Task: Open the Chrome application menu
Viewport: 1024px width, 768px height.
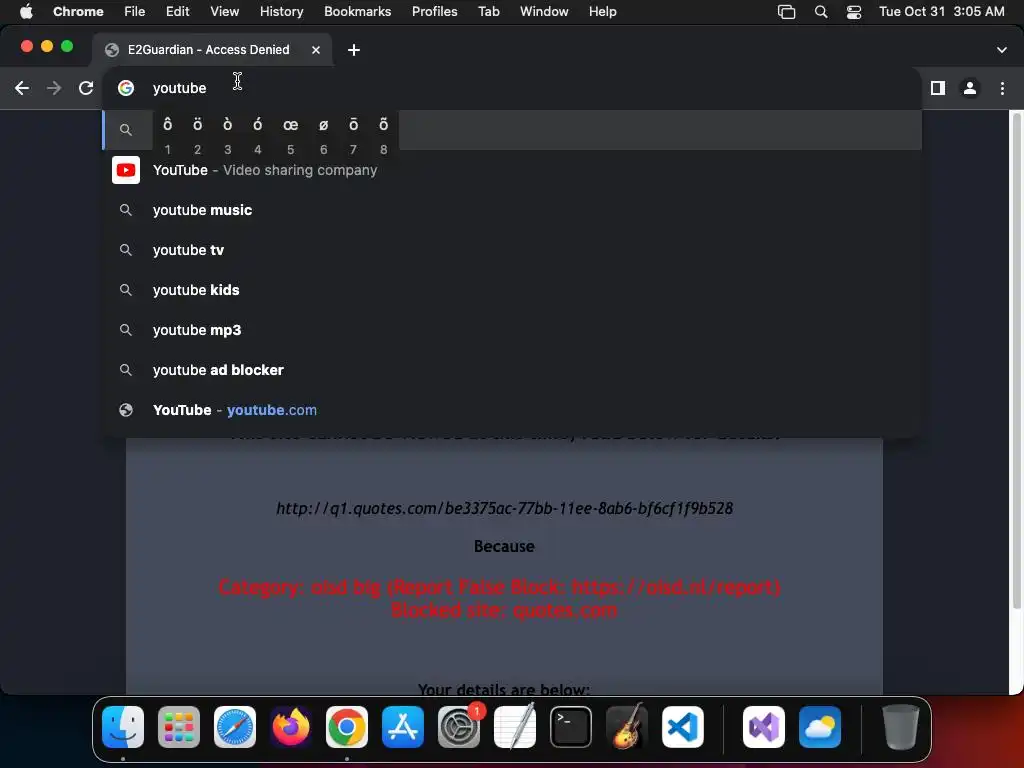Action: pos(78,12)
